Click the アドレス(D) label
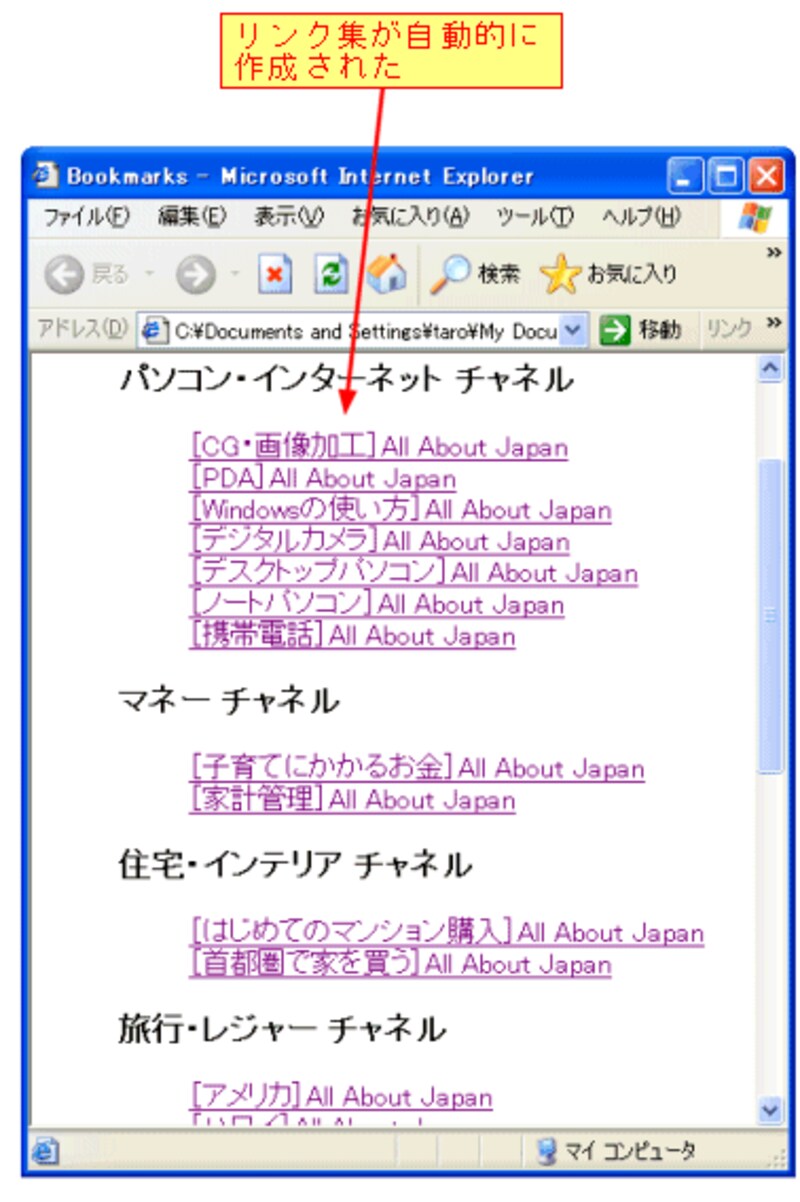The width and height of the screenshot is (800, 1202). 82,330
